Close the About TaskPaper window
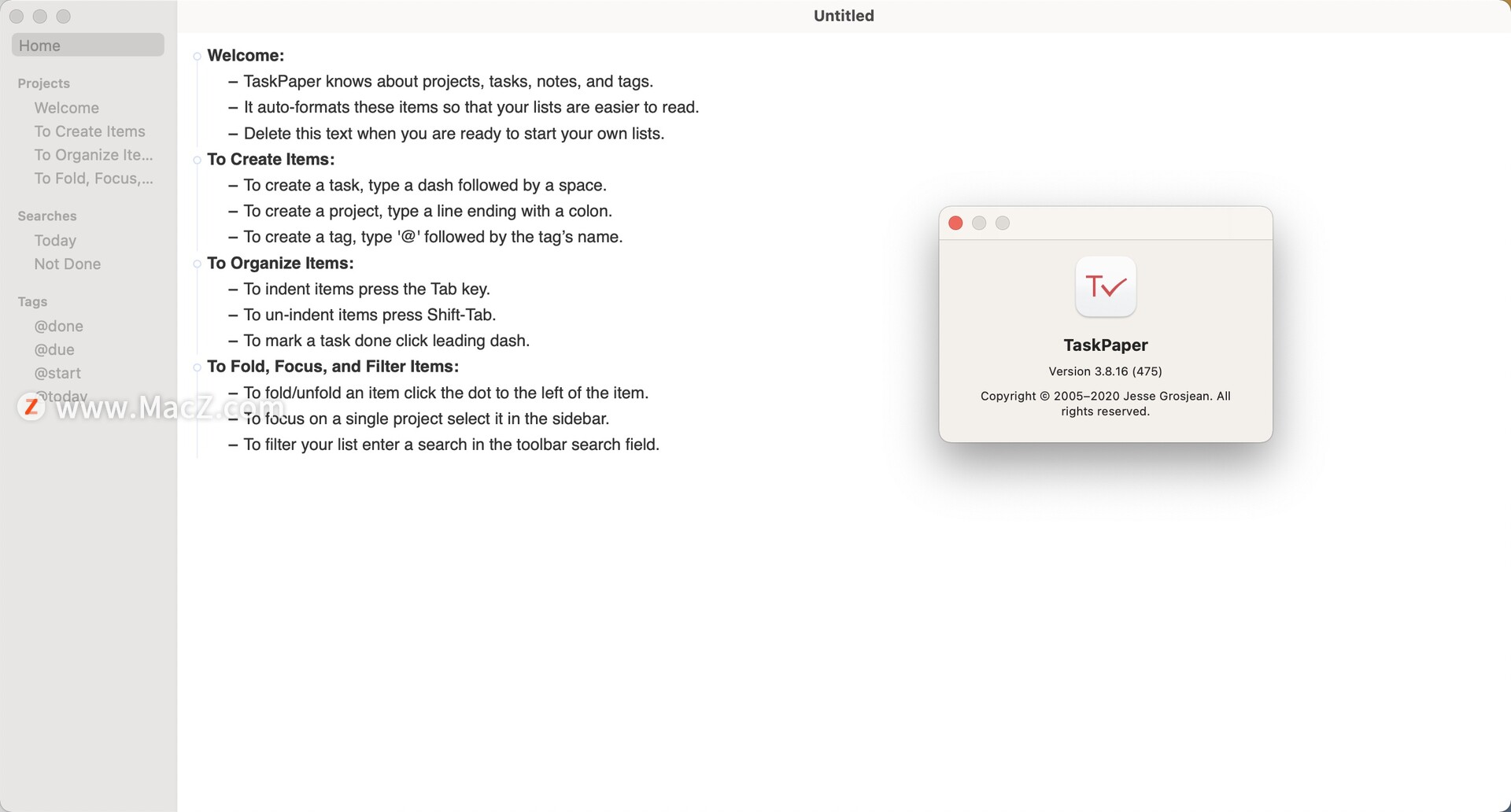 [x=955, y=223]
